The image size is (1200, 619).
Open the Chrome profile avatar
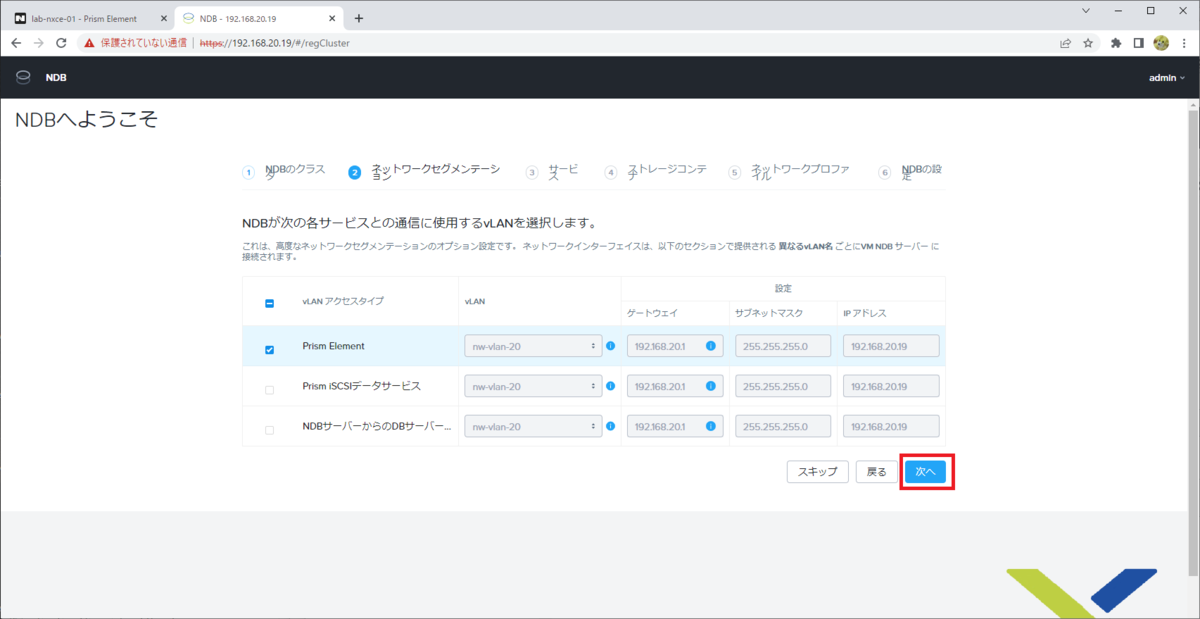click(1161, 43)
